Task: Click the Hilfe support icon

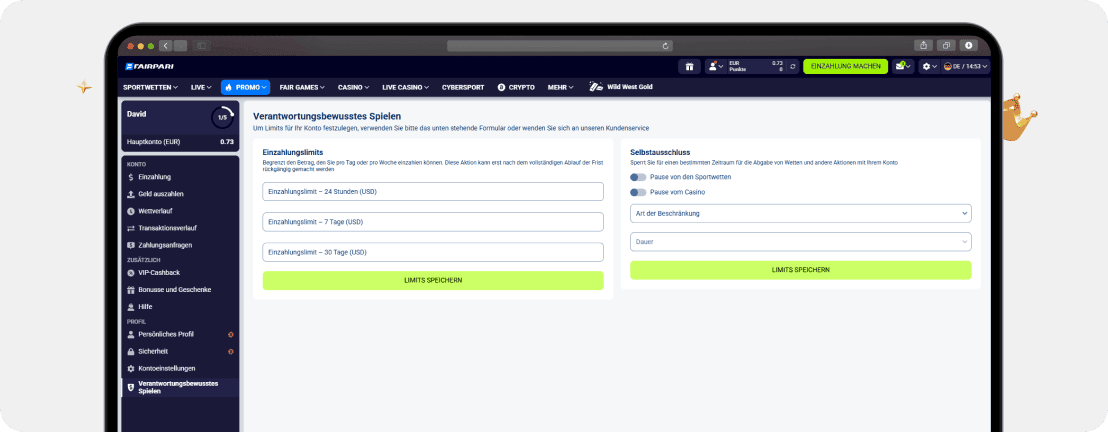Action: [x=131, y=307]
